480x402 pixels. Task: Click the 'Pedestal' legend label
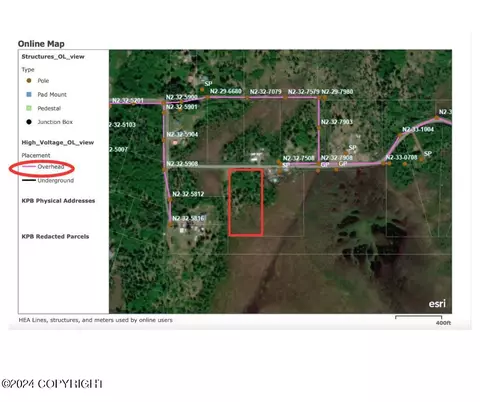(x=49, y=108)
